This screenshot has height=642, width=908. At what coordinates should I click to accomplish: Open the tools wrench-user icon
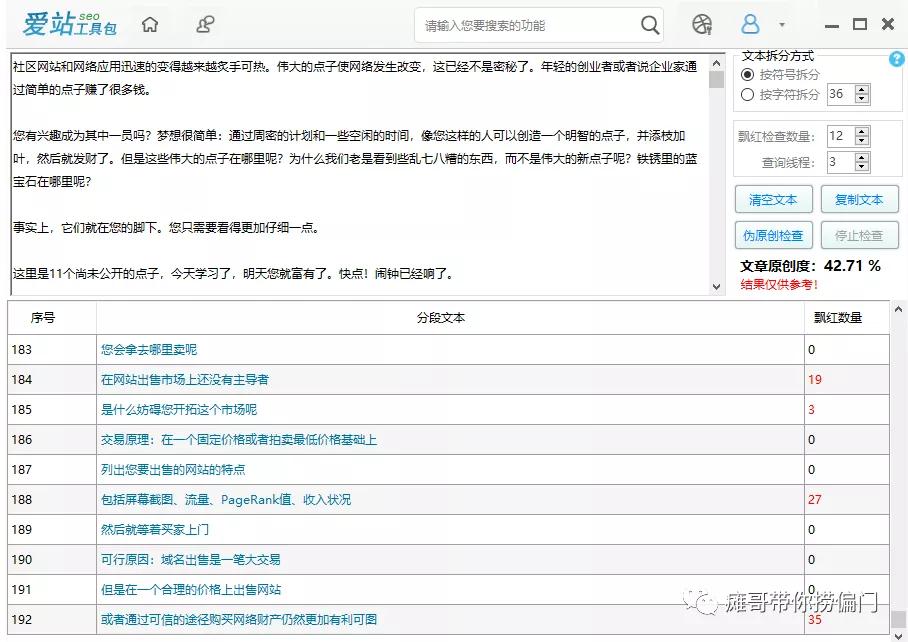pos(205,24)
